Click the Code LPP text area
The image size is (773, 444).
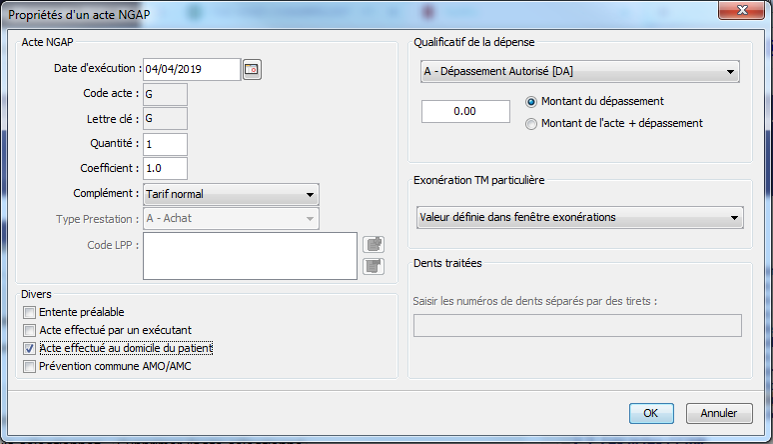point(249,255)
